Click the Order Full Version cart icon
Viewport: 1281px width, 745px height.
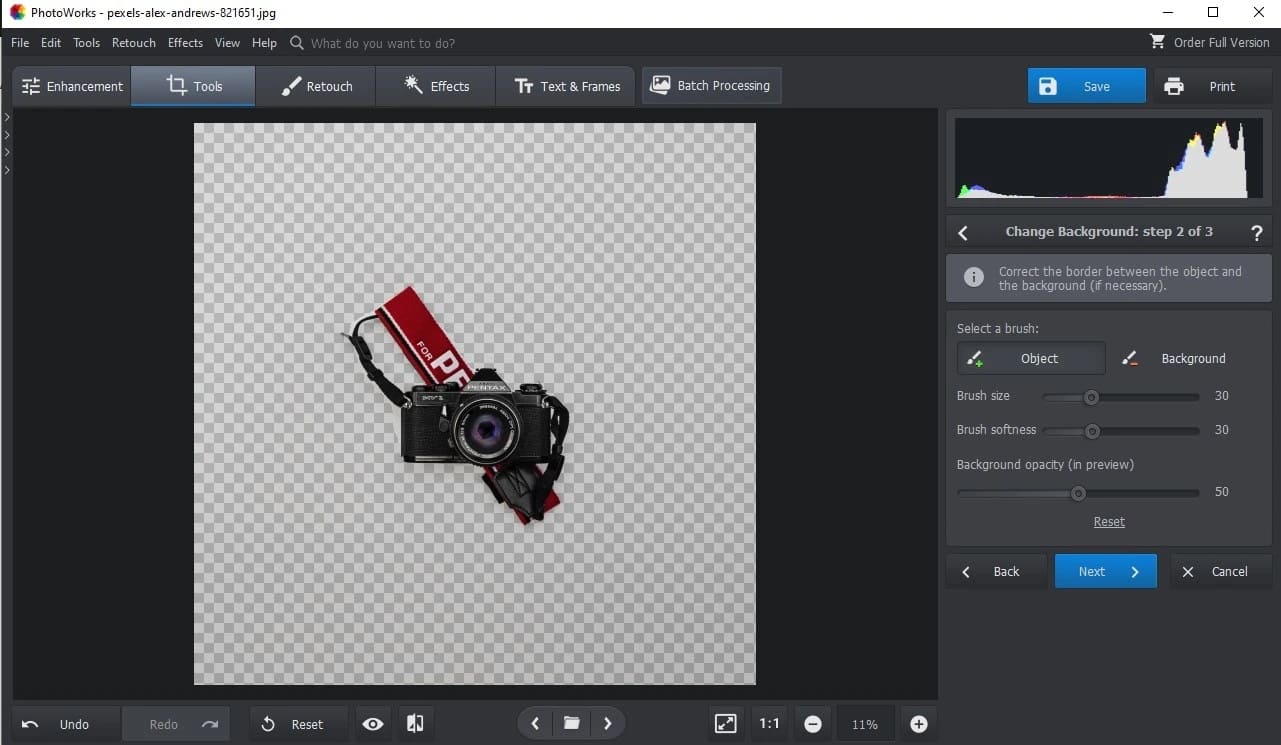coord(1157,42)
